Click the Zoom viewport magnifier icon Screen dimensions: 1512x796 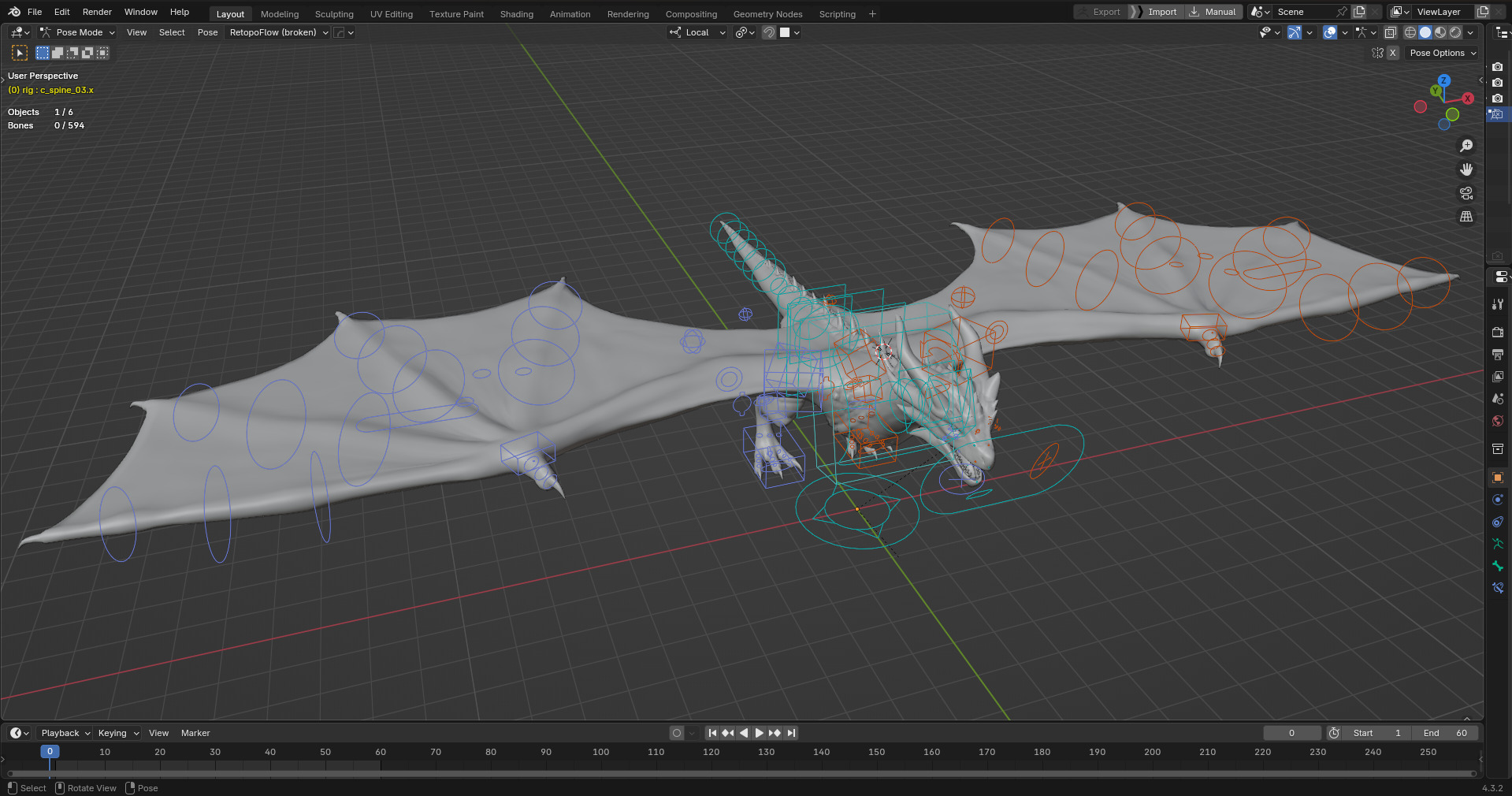click(x=1466, y=146)
